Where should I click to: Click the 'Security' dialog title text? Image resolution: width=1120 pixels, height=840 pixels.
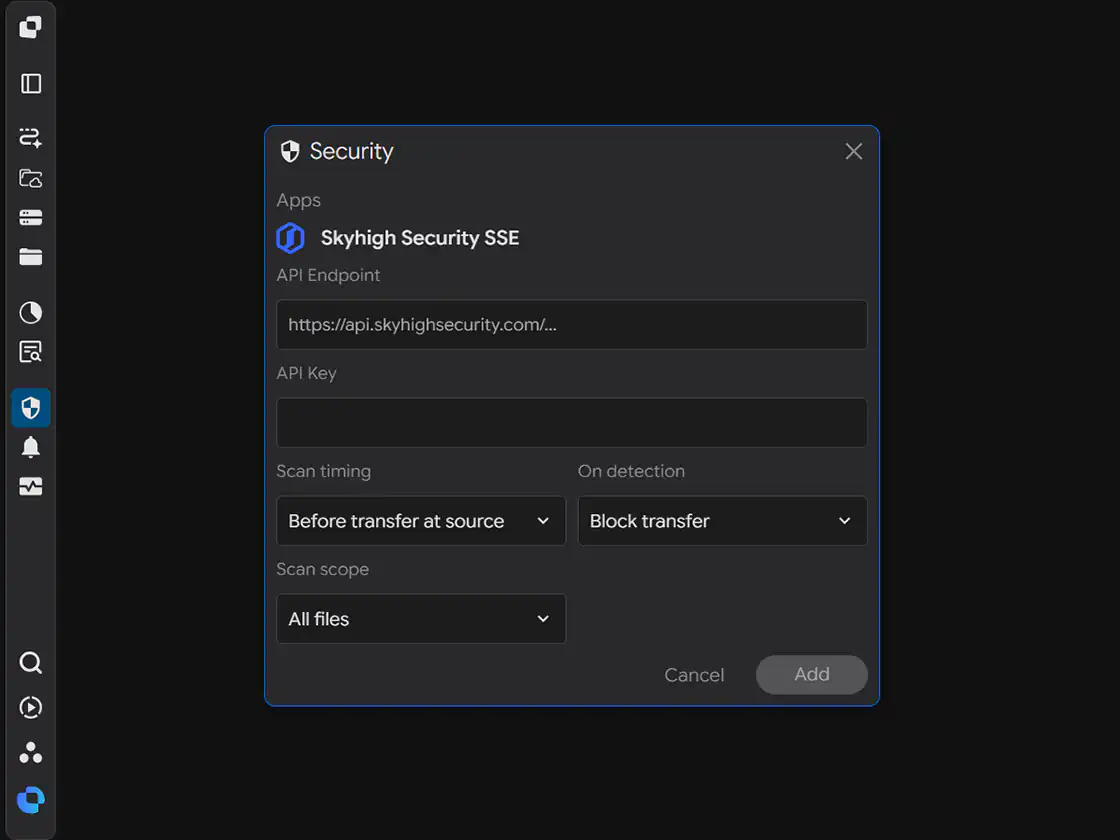pyautogui.click(x=351, y=151)
